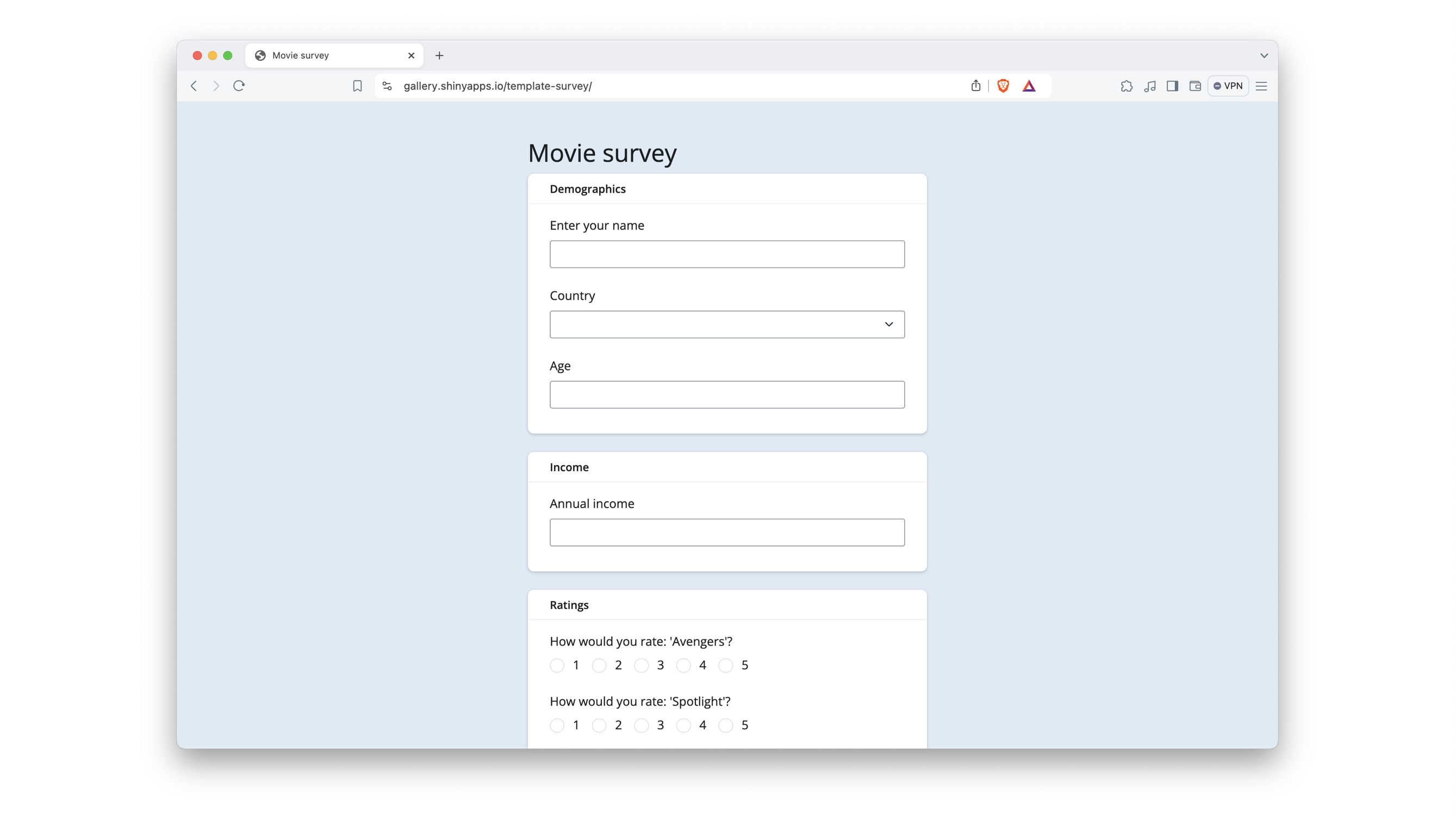Open the Brave Wallet icon
The width and height of the screenshot is (1456, 818).
(x=1195, y=86)
